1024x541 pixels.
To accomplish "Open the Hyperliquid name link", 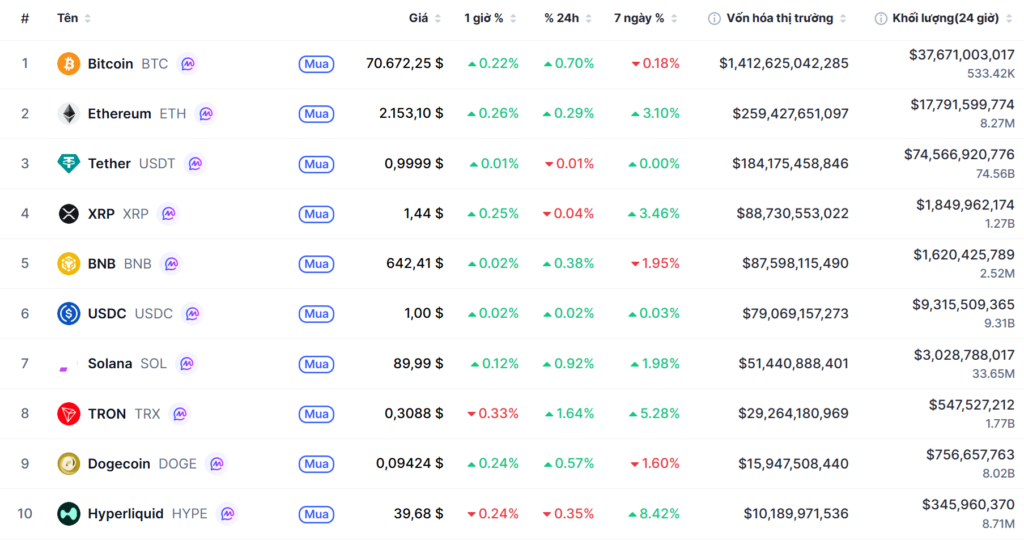I will coord(125,514).
